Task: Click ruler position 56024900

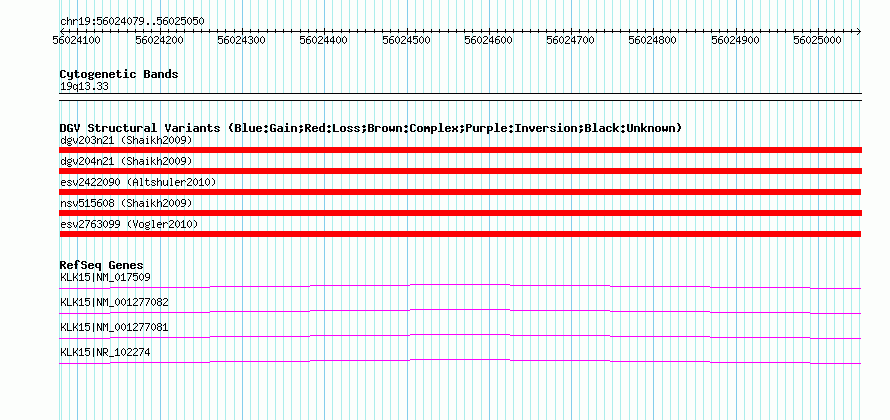Action: 736,41
